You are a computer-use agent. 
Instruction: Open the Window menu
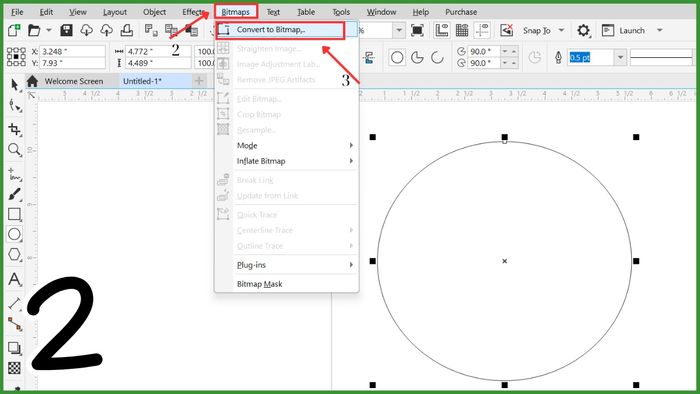381,12
